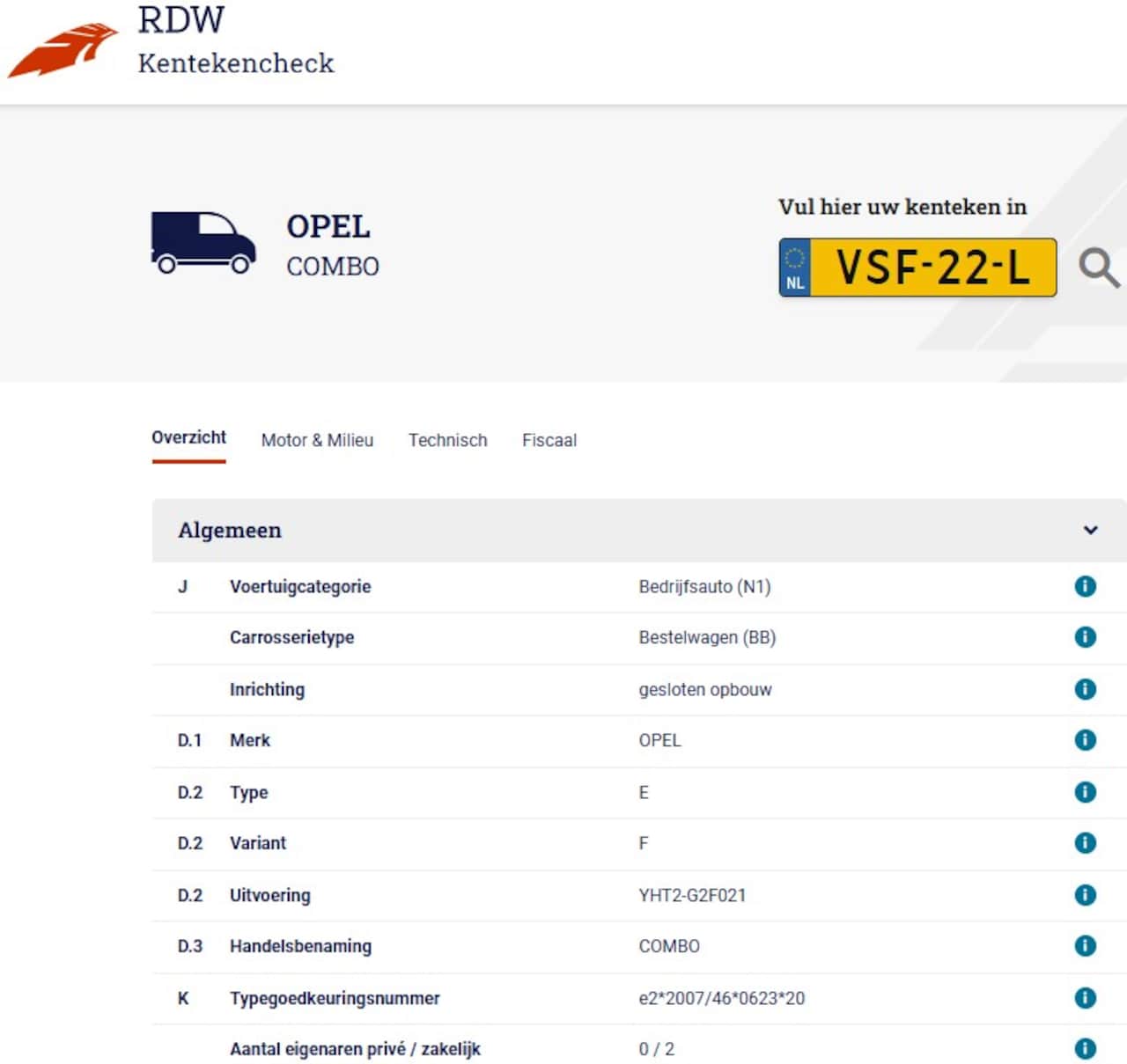Open info icon for Carrosserietype
Image resolution: width=1127 pixels, height=1064 pixels.
coord(1085,637)
